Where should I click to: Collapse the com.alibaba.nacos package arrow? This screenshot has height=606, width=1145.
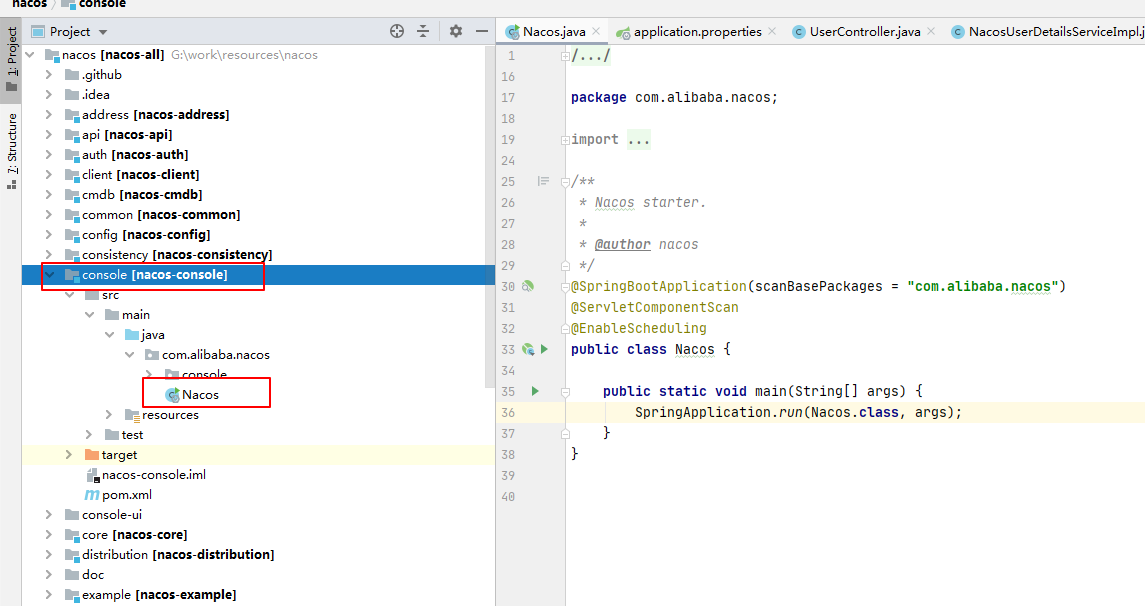click(129, 355)
